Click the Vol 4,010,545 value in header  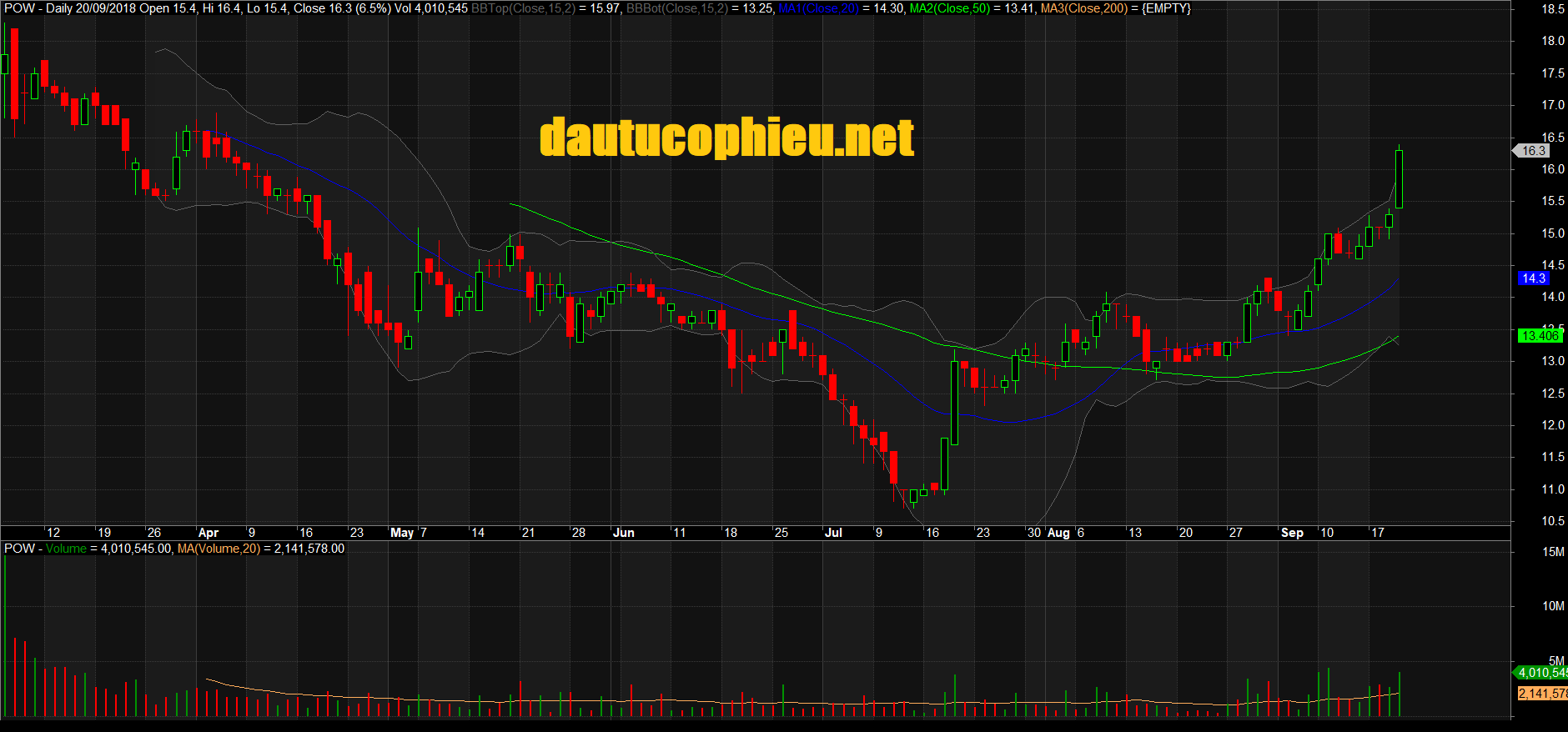tap(431, 8)
